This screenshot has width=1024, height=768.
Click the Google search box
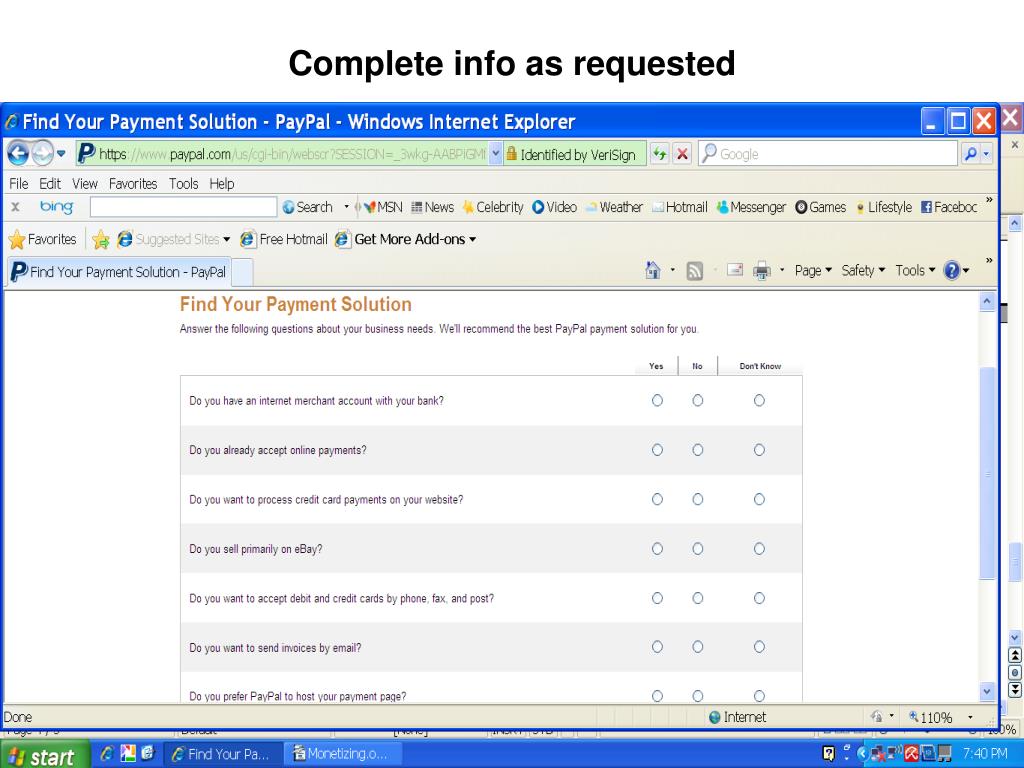[827, 154]
